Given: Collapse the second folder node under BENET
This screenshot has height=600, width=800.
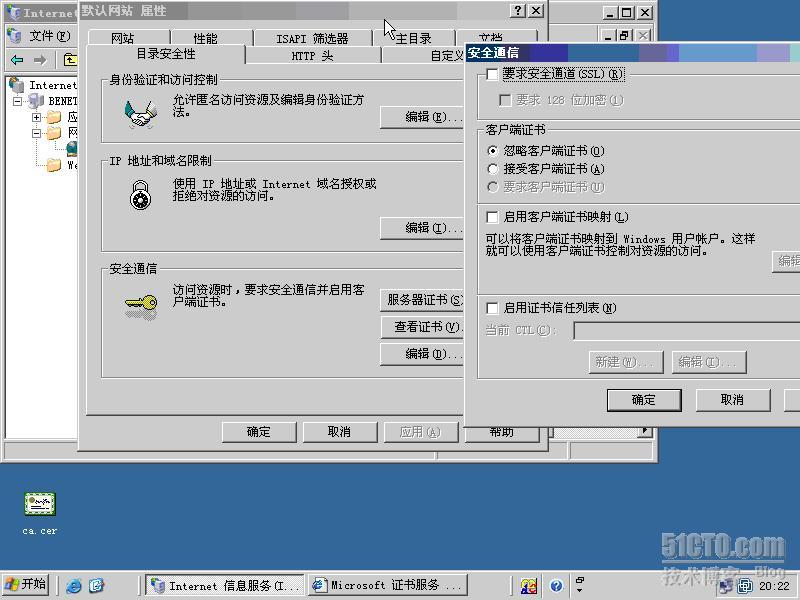Looking at the screenshot, I should click(x=36, y=133).
